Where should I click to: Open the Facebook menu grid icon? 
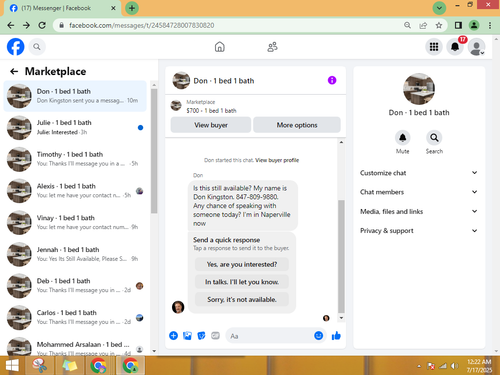pos(434,47)
